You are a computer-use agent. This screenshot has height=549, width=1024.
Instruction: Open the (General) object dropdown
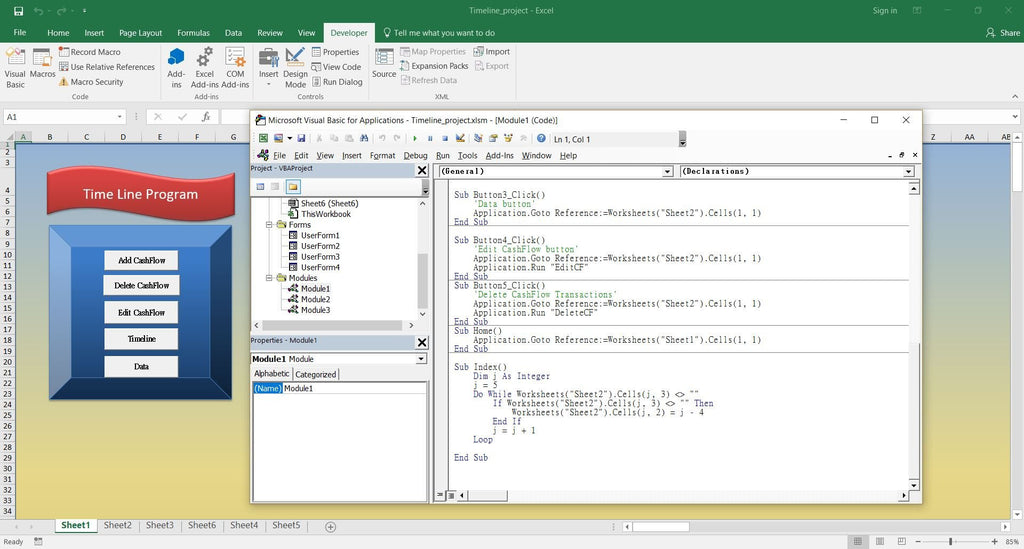point(667,172)
